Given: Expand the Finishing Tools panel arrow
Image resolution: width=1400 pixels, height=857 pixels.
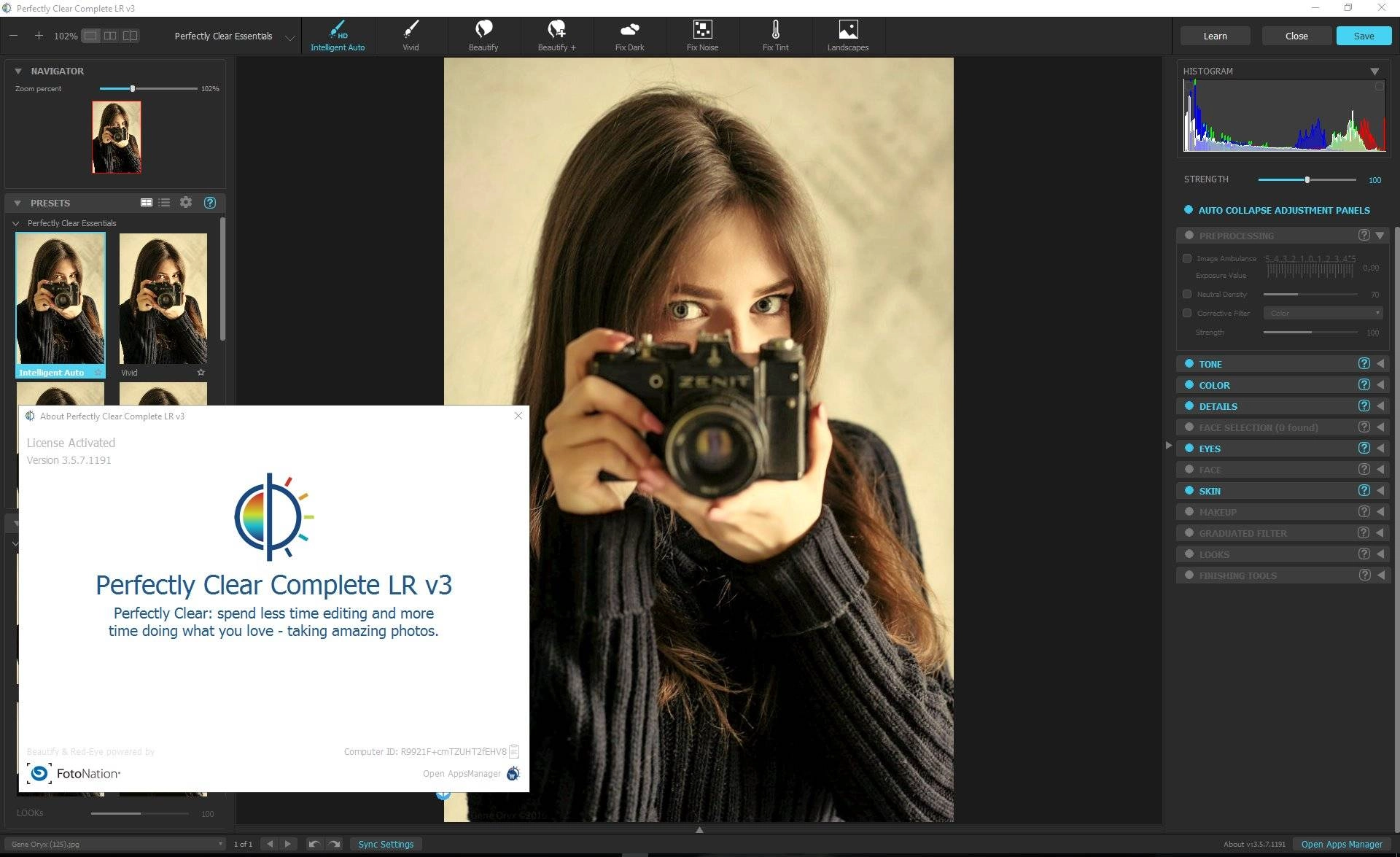Looking at the screenshot, I should click(x=1380, y=575).
